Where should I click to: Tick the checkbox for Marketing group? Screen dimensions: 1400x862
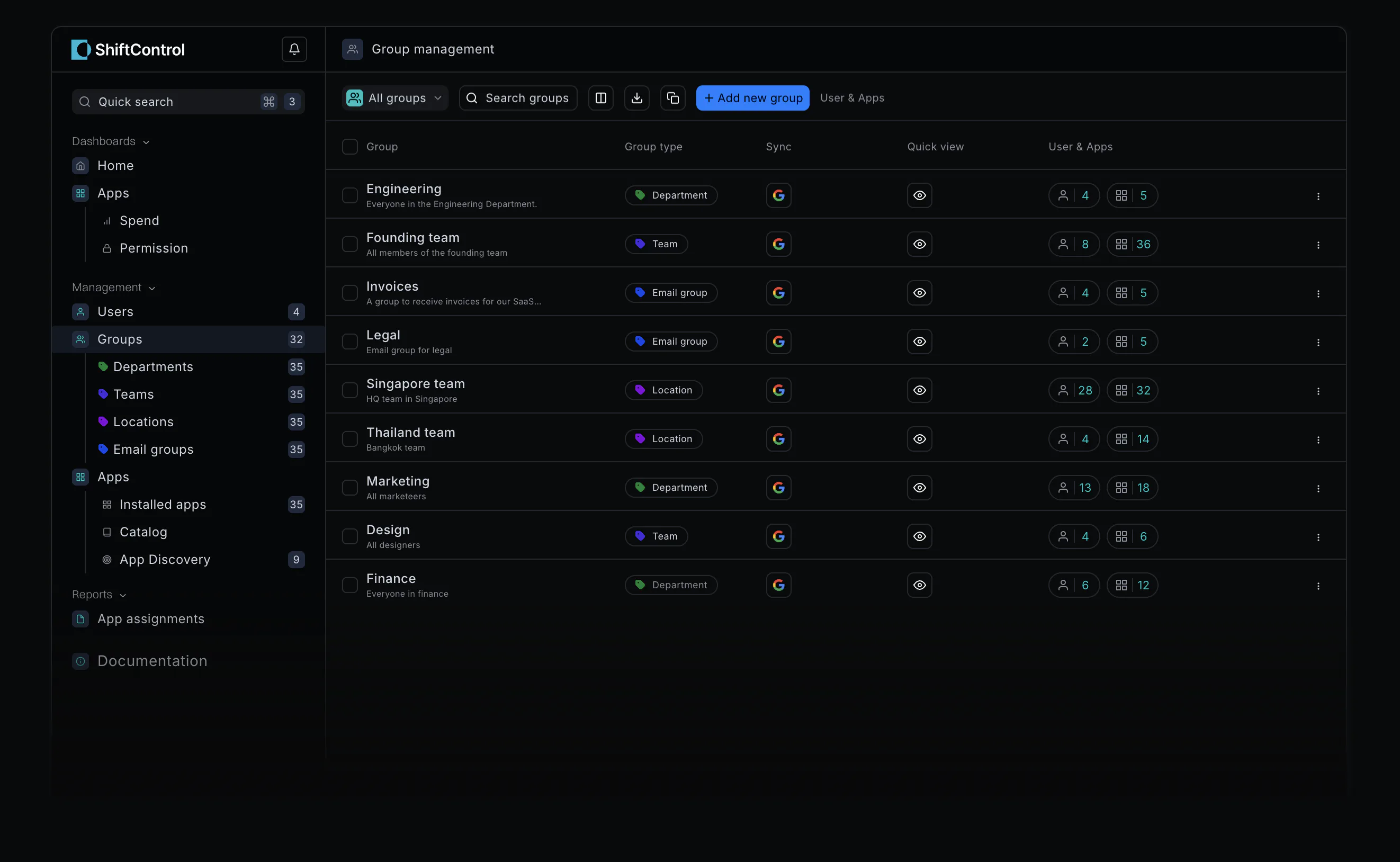349,488
